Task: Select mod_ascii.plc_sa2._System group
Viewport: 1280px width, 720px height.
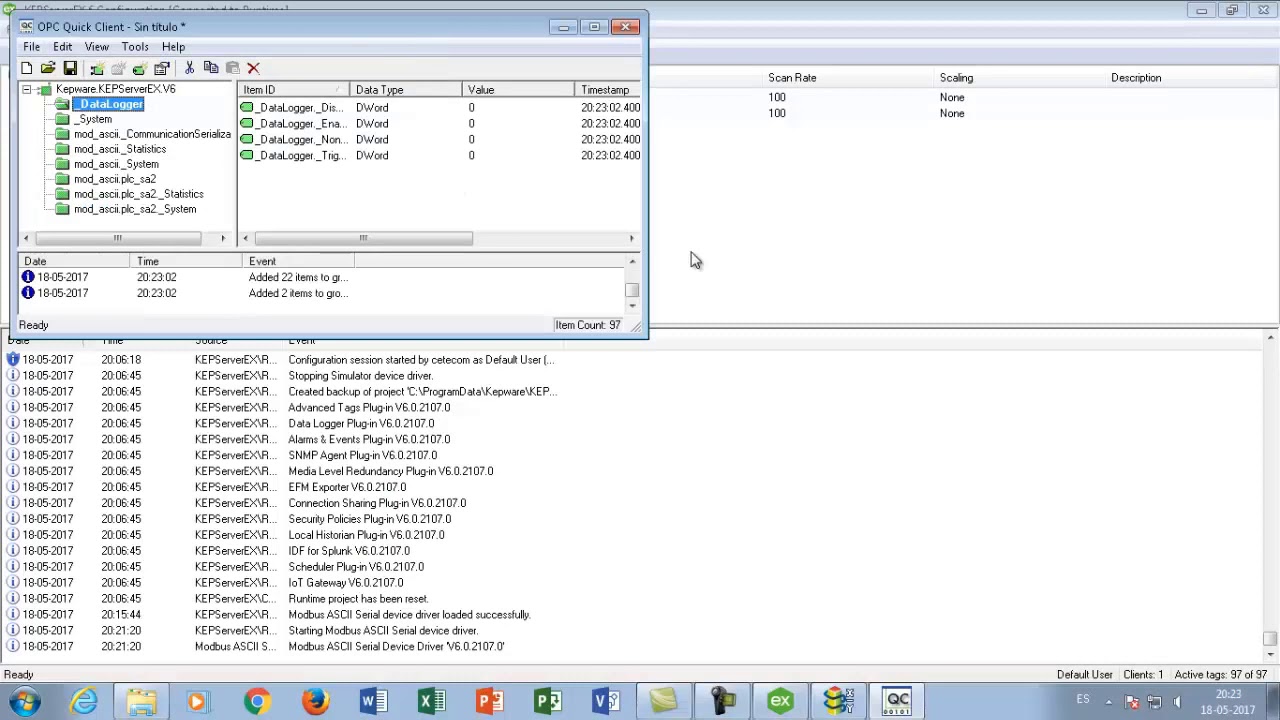Action: (135, 209)
